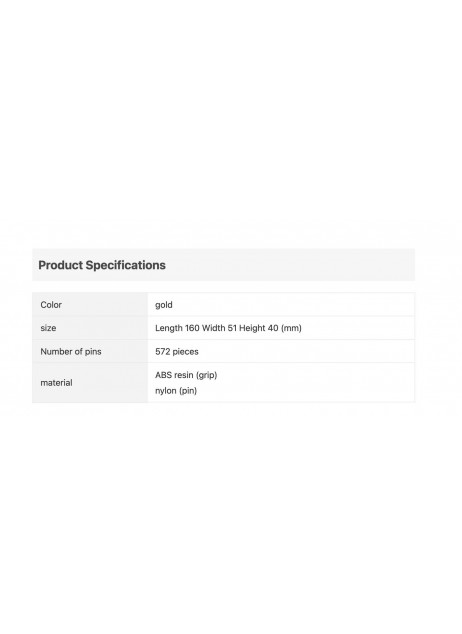Click the word nylon in material cell
The width and height of the screenshot is (462, 634).
(x=166, y=391)
